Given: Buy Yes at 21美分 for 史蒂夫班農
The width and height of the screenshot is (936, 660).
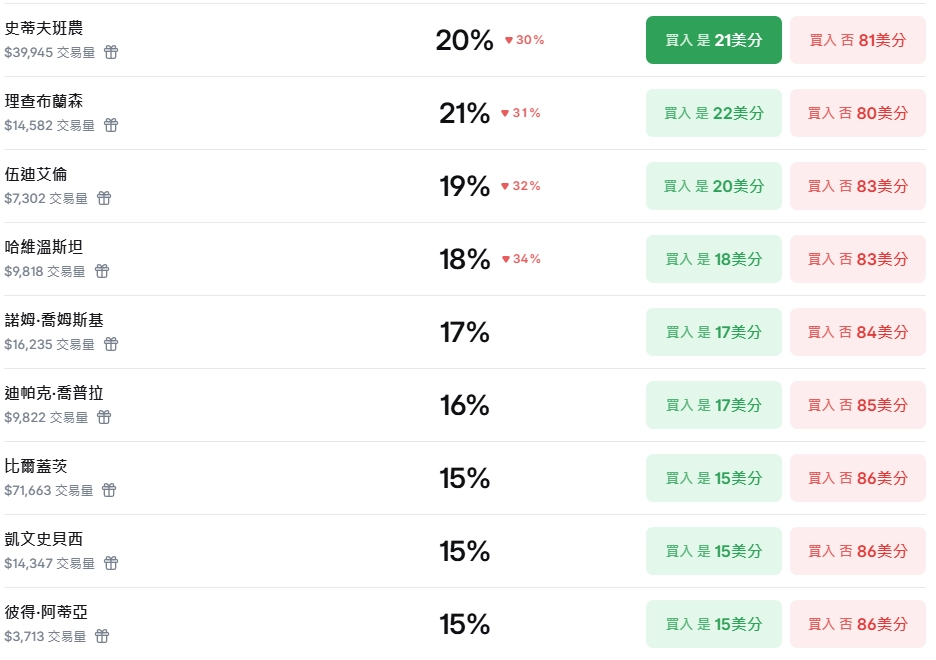Looking at the screenshot, I should tap(713, 40).
